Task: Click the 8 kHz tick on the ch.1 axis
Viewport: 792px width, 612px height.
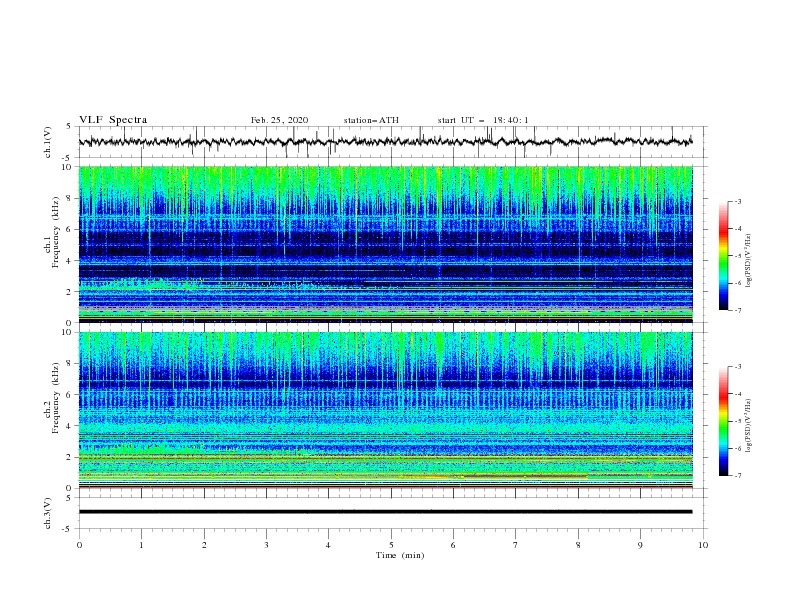Action: (x=70, y=198)
